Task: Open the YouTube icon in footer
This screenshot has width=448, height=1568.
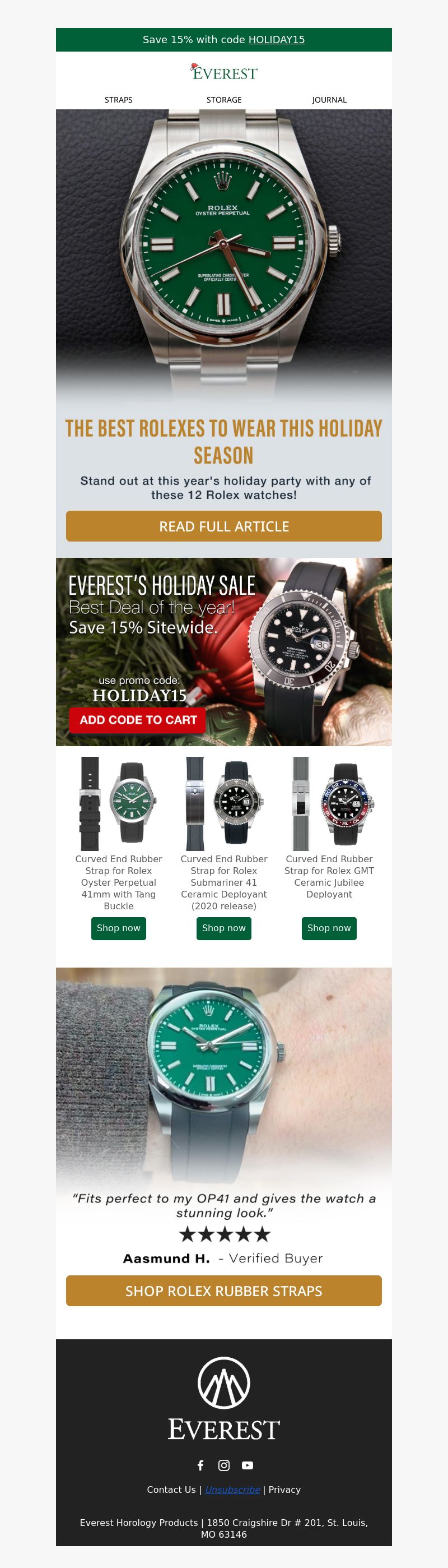Action: point(248,1465)
